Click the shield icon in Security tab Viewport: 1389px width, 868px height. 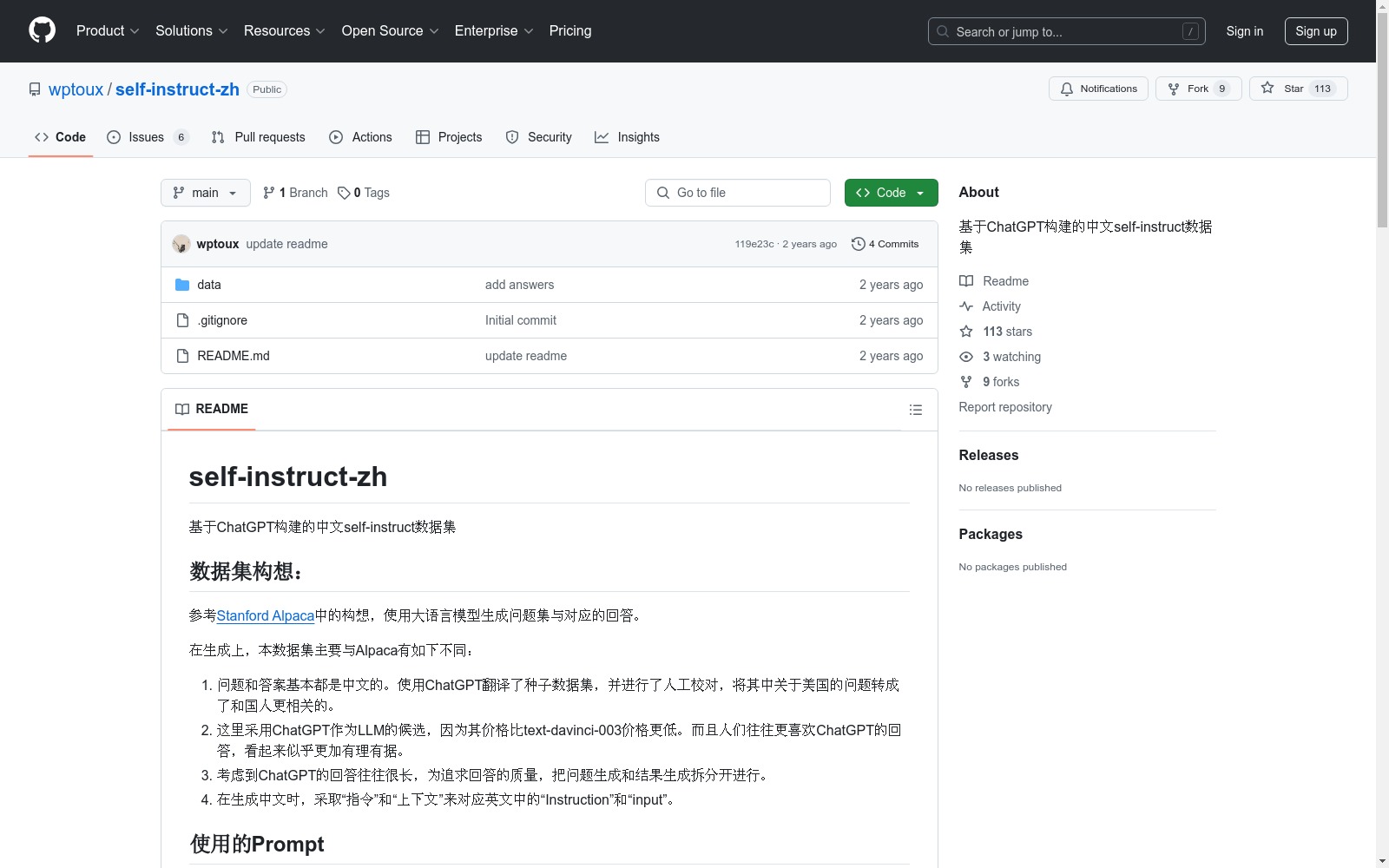tap(512, 137)
